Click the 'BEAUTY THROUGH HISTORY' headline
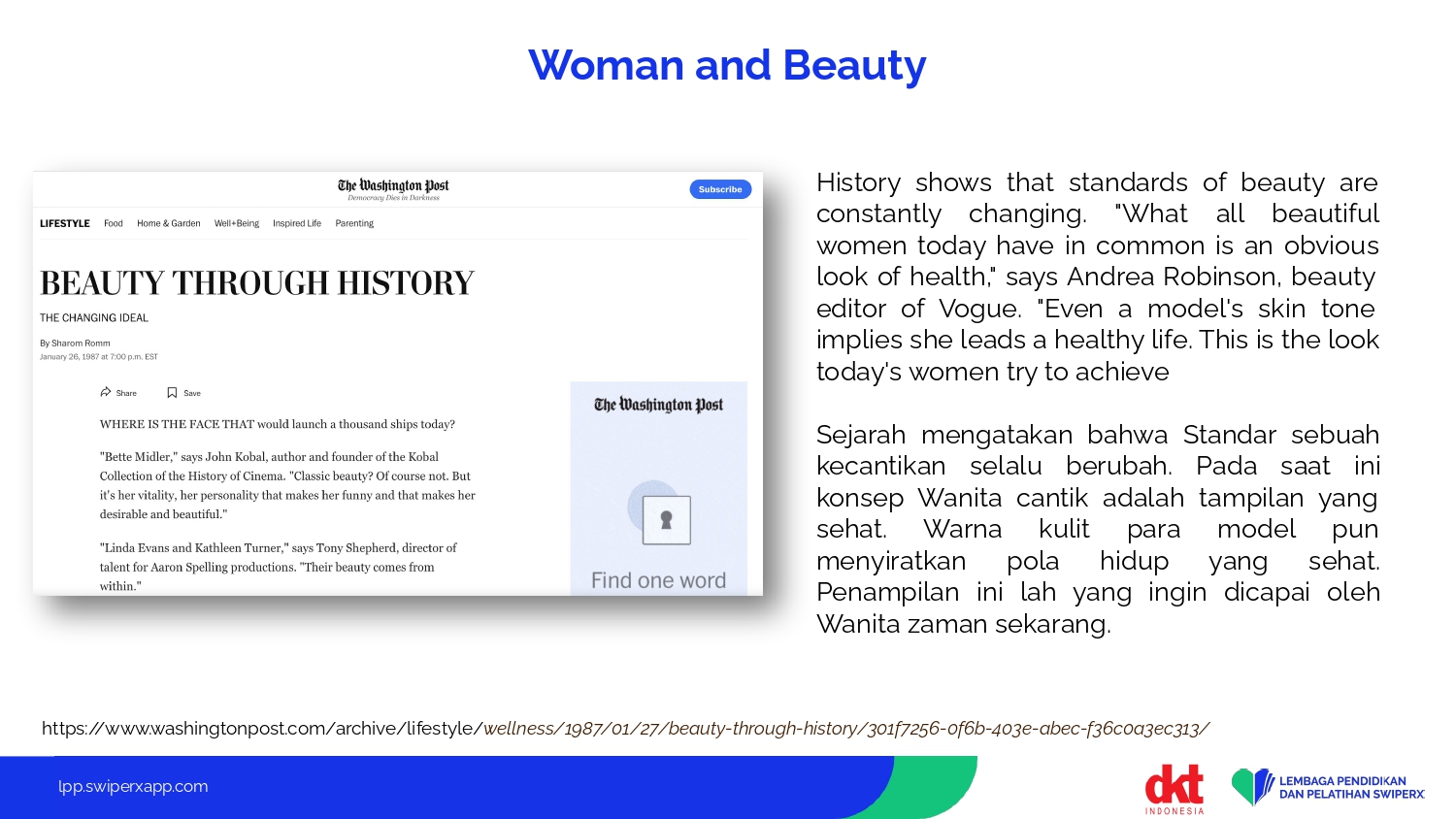The height and width of the screenshot is (819, 1456). (257, 283)
